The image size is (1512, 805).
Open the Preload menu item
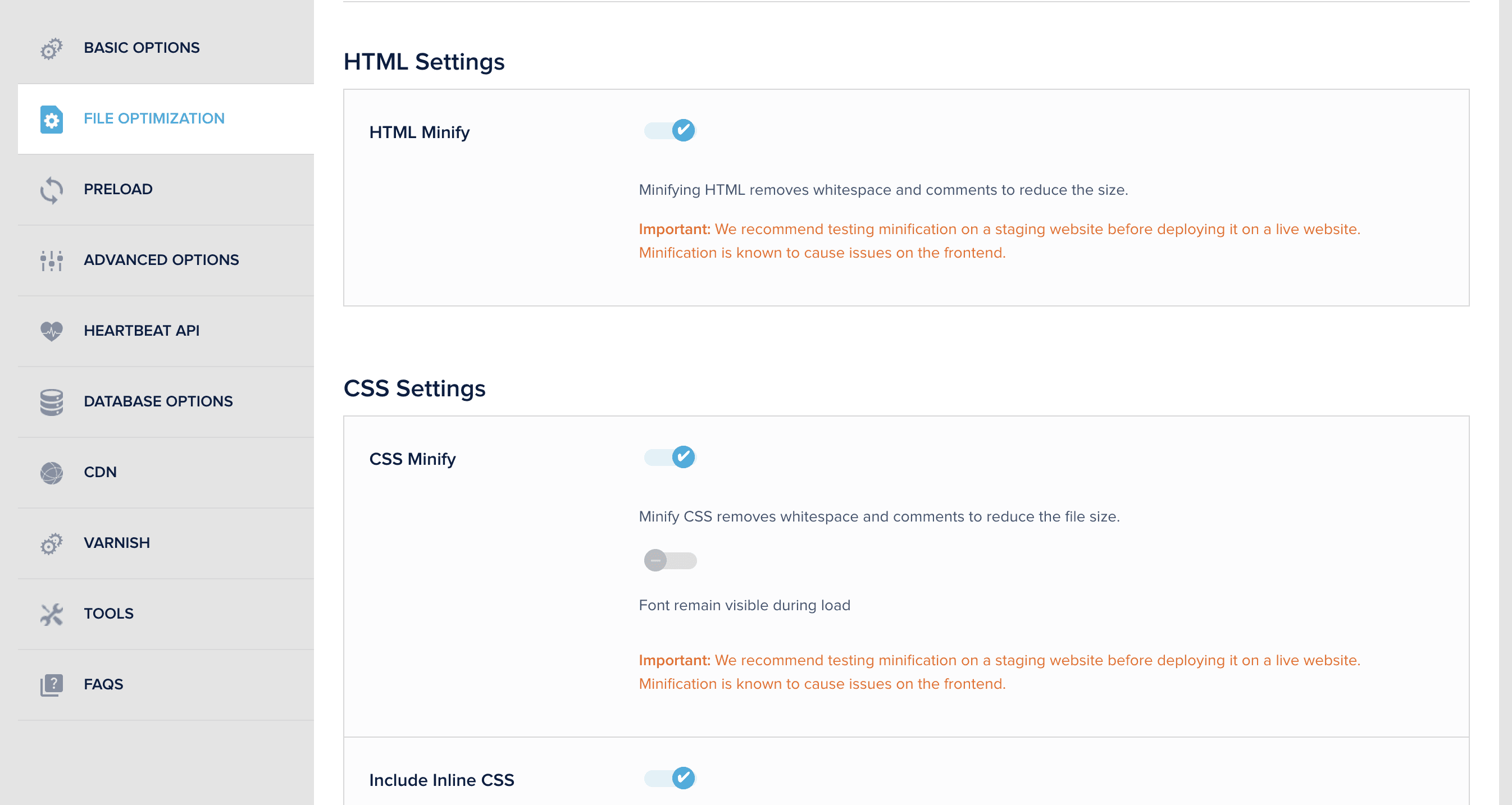click(x=118, y=189)
